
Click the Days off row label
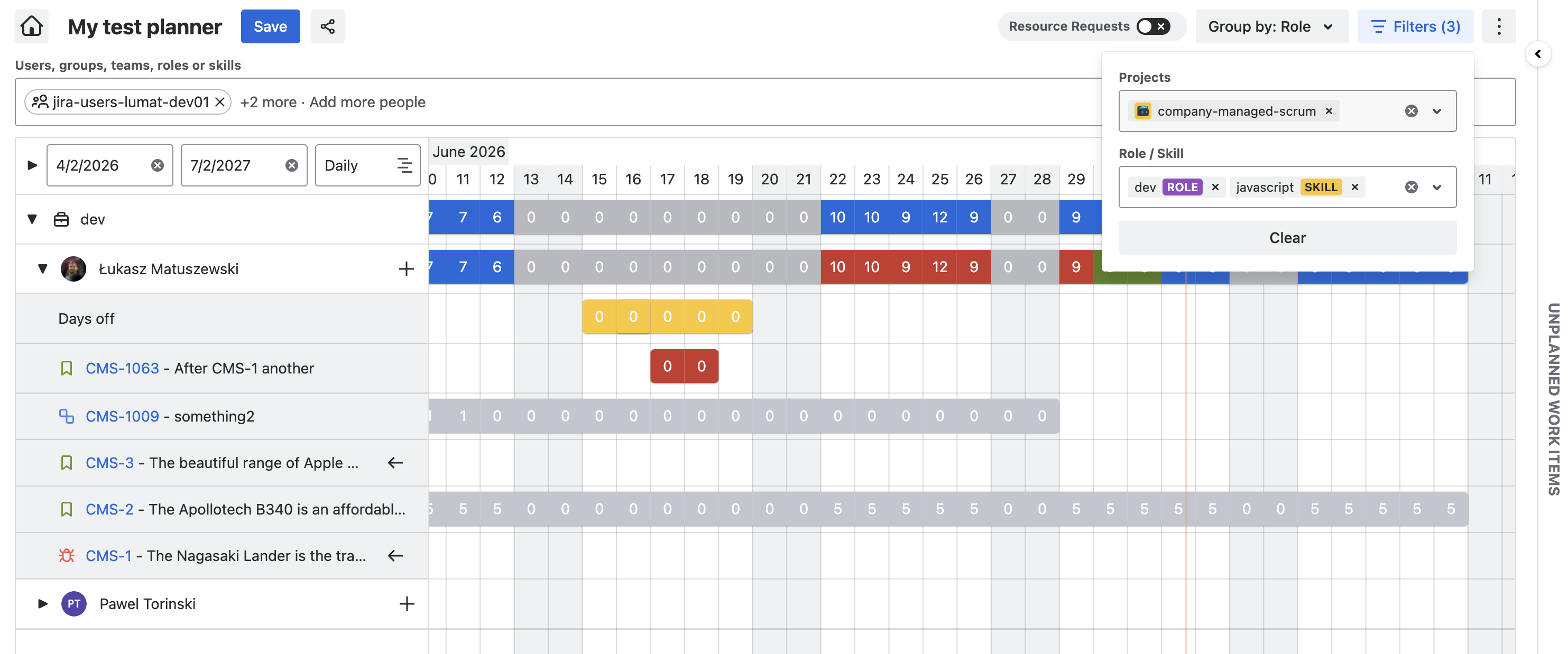tap(86, 319)
